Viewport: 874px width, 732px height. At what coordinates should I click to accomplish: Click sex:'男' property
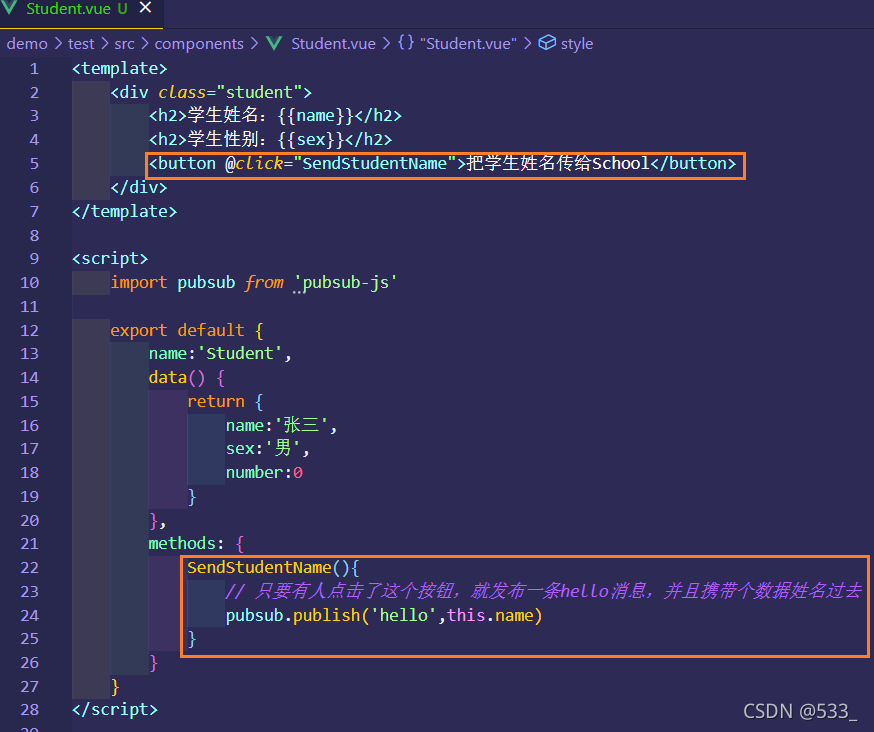pos(264,448)
